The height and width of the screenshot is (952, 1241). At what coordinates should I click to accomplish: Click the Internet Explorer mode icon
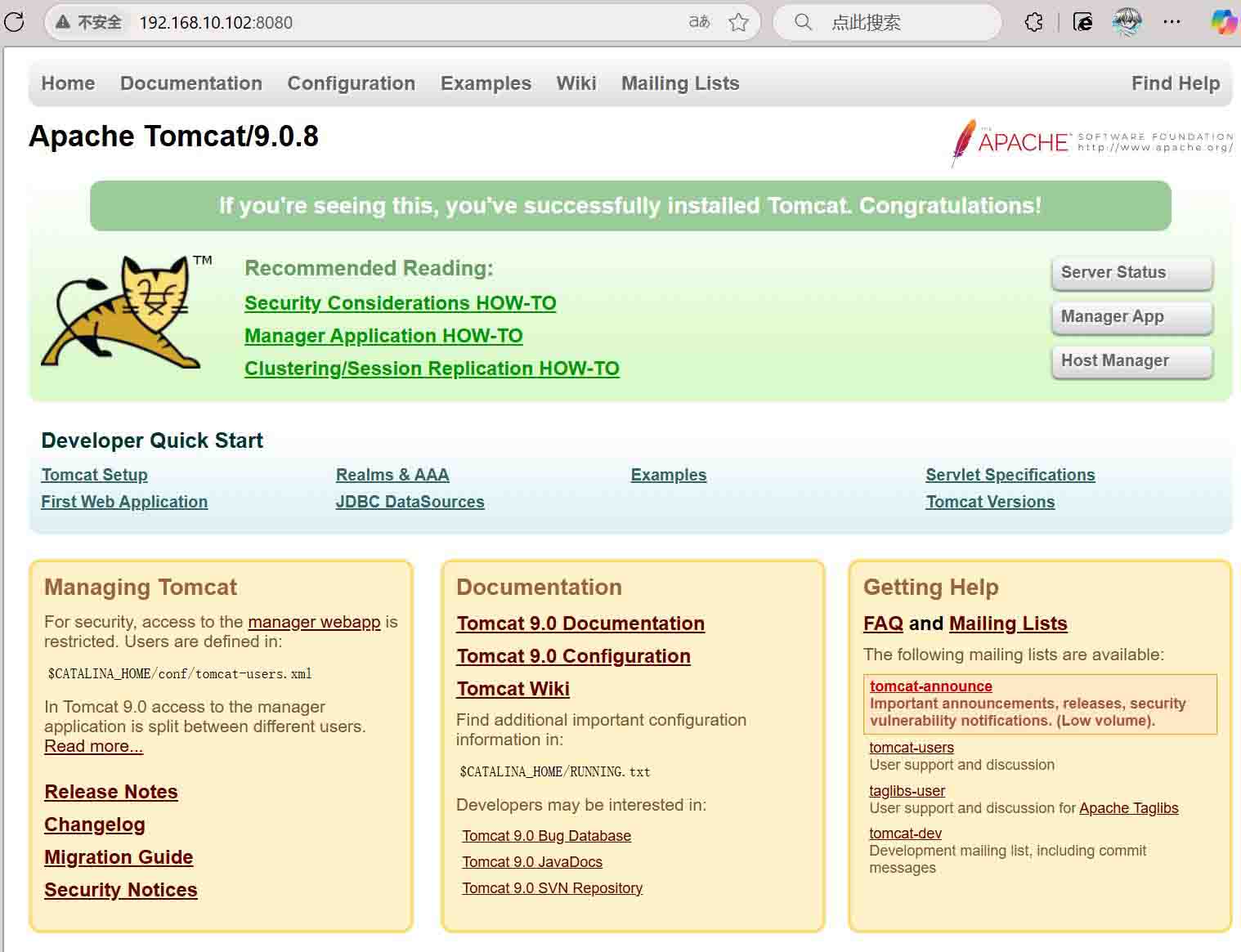coord(1083,22)
